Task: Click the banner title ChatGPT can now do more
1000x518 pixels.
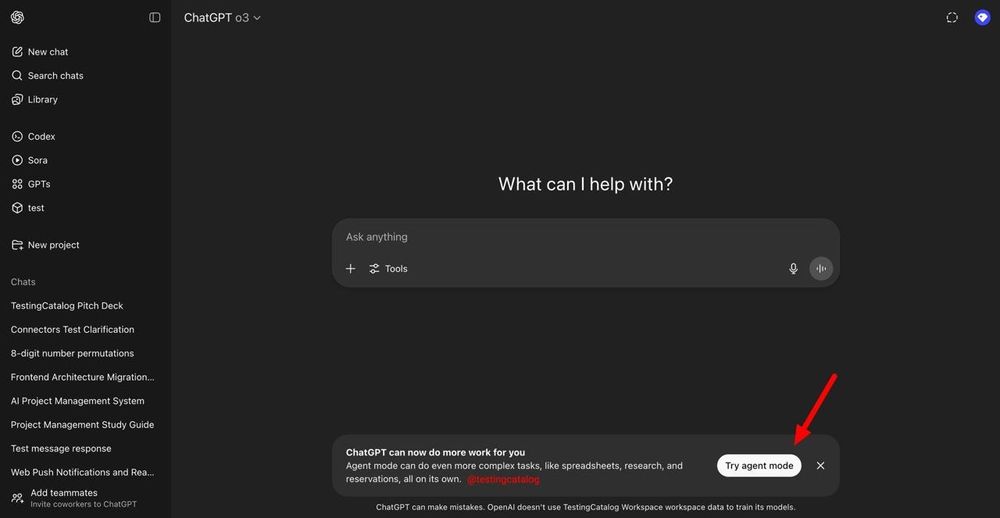Action: pyautogui.click(x=436, y=452)
